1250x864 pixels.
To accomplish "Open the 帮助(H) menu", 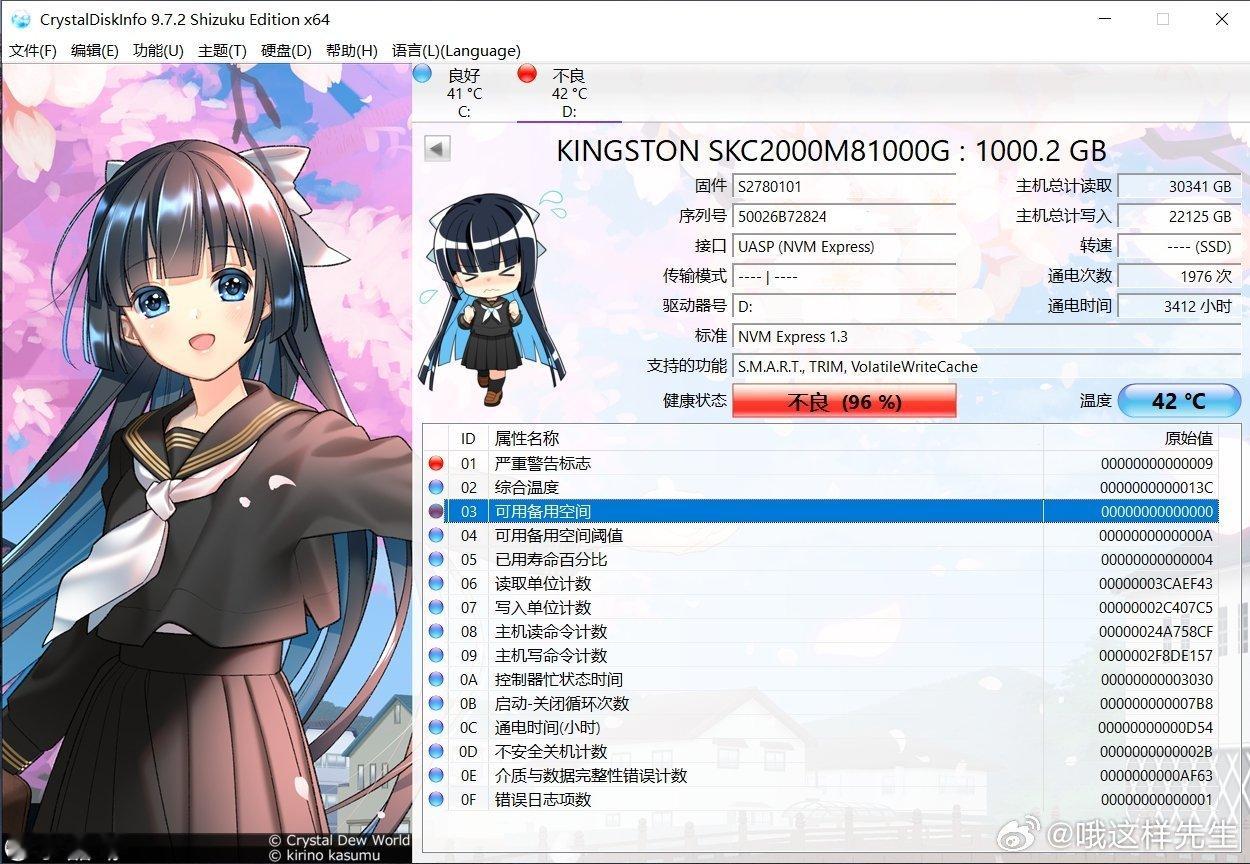I will coord(351,50).
